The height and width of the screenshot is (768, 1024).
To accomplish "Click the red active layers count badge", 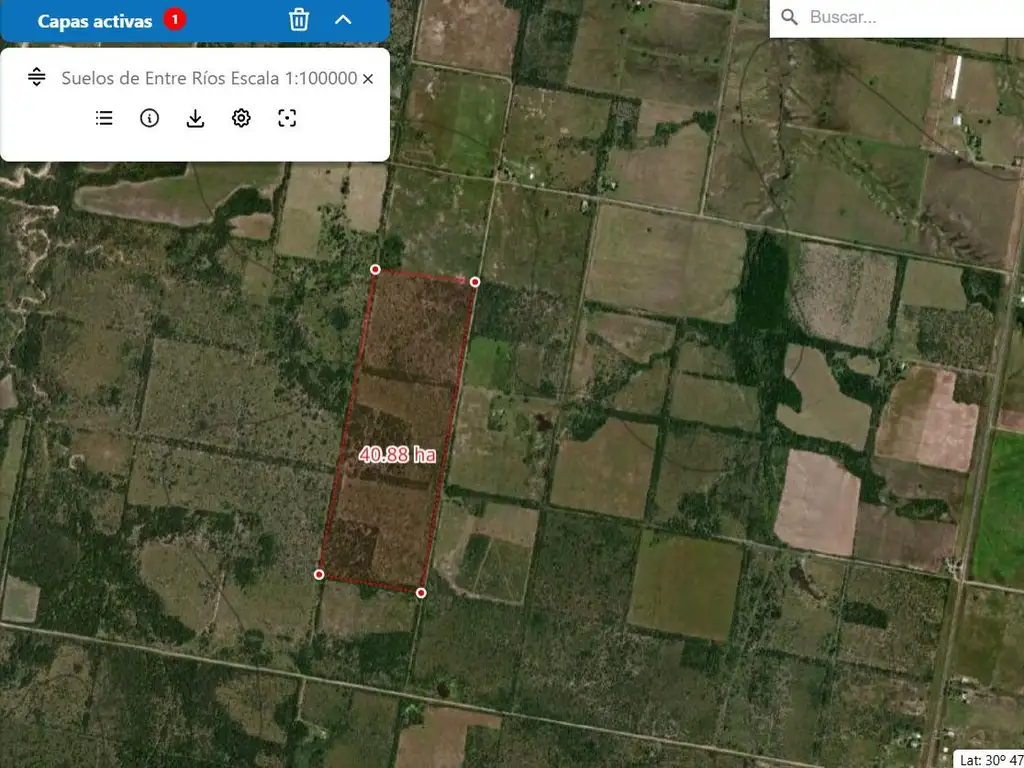I will click(175, 20).
